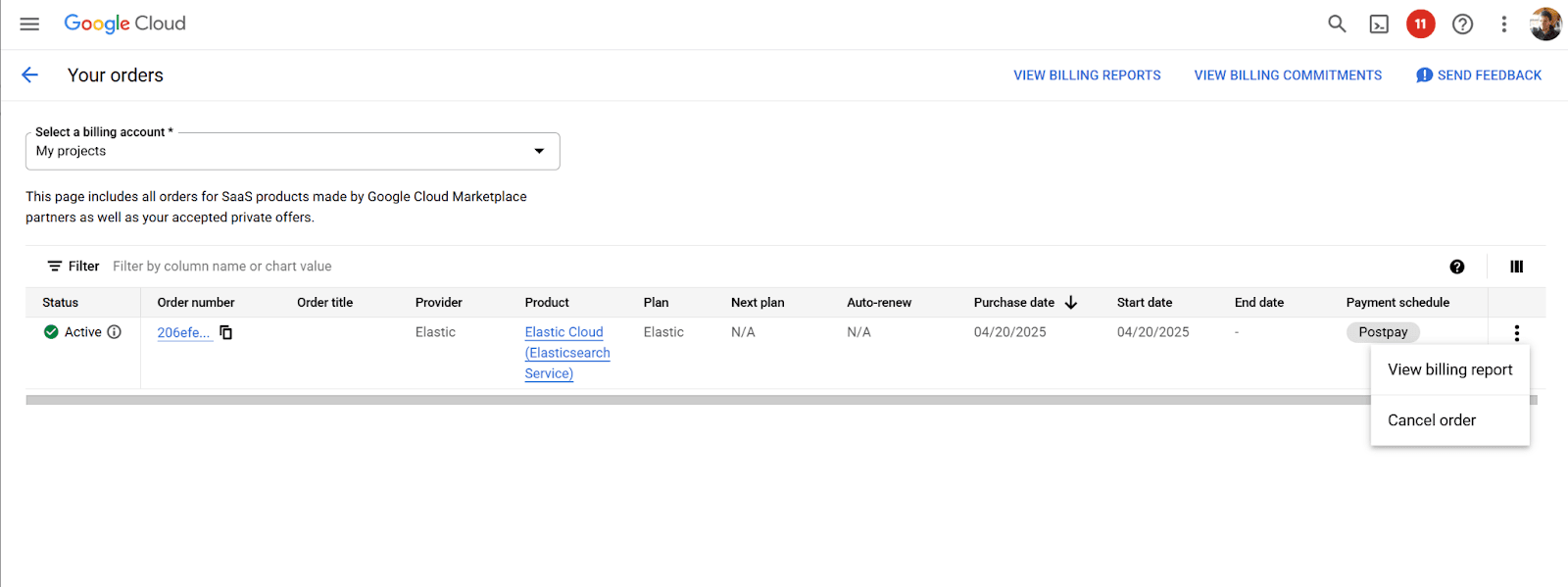Open View Billing Commitments link

click(1287, 75)
